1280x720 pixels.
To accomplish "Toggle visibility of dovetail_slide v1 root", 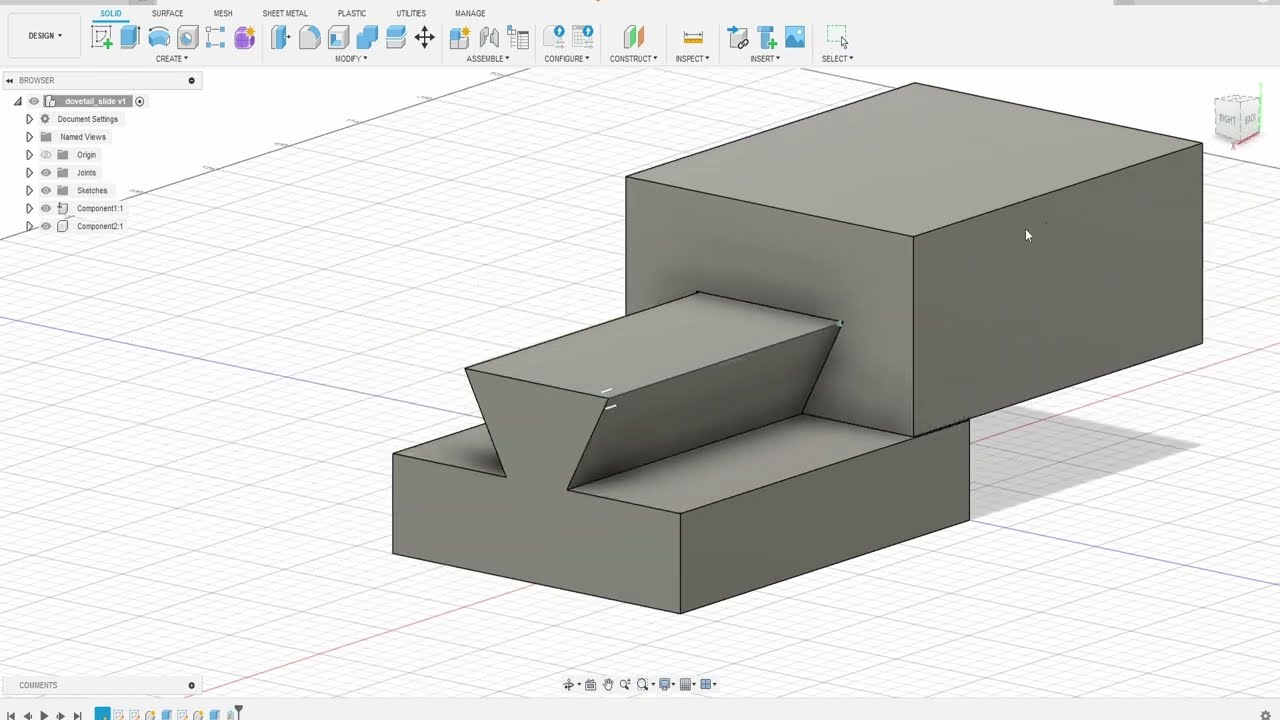I will [33, 101].
